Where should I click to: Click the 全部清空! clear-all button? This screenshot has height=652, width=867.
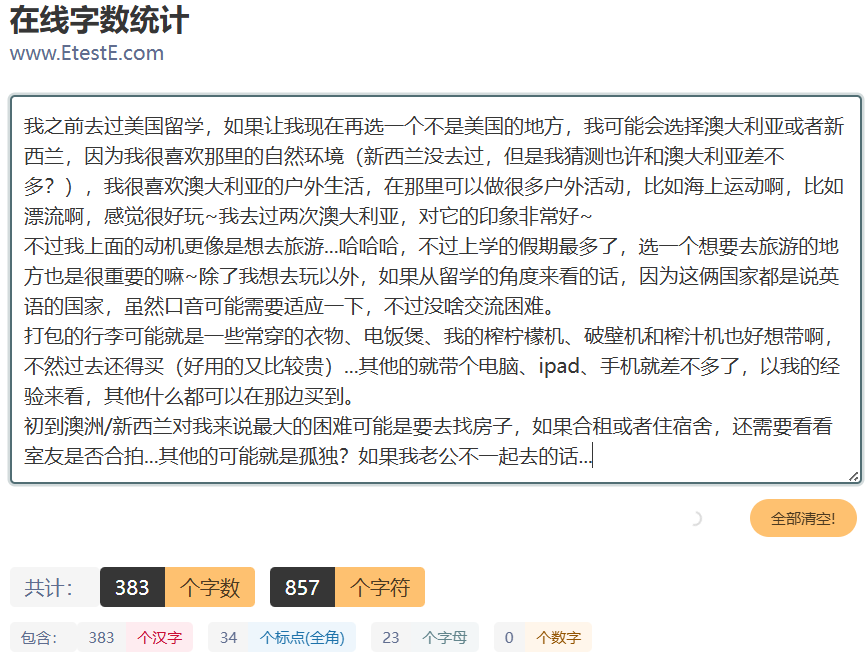pos(803,518)
